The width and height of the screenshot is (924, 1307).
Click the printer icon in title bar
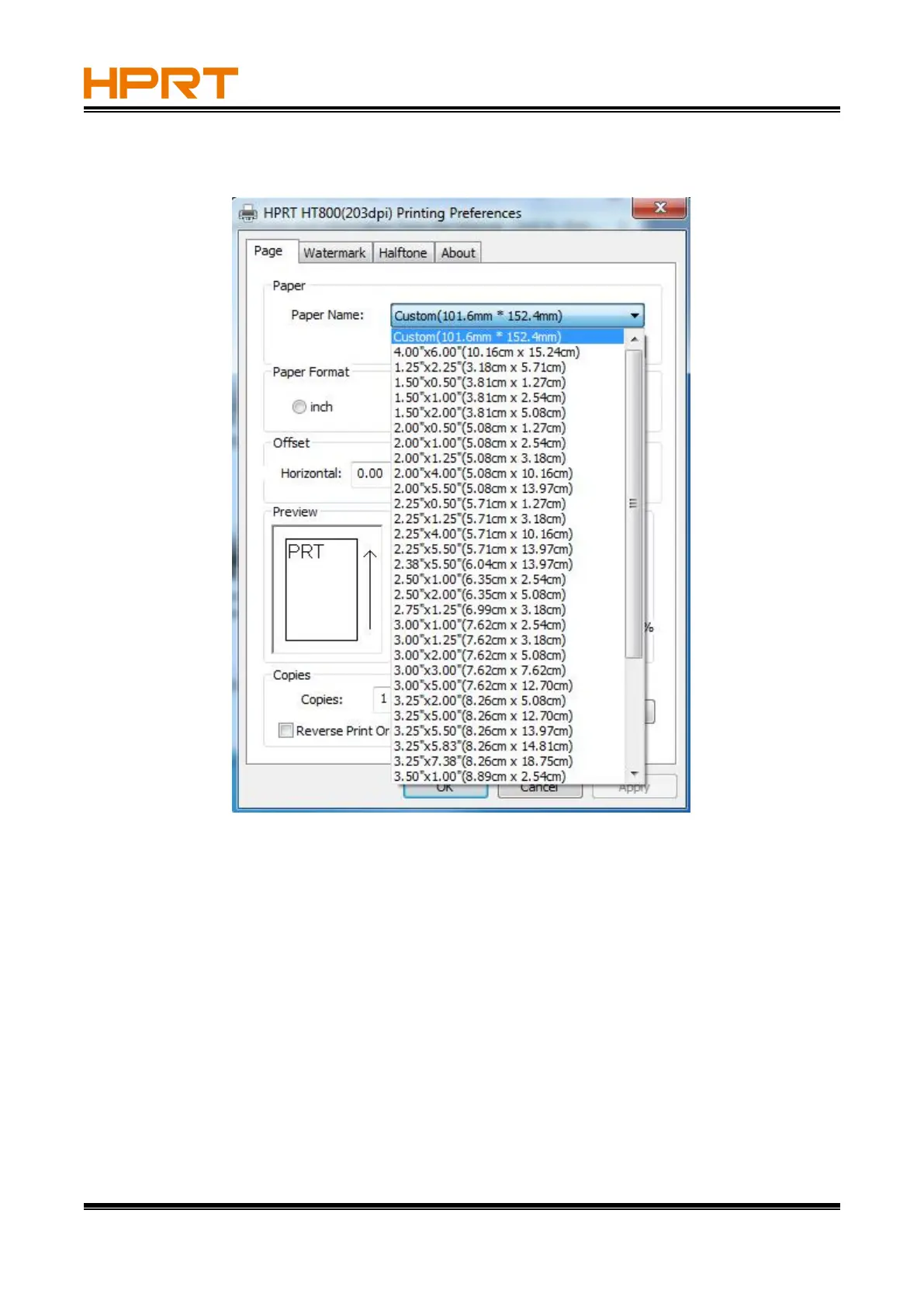247,213
